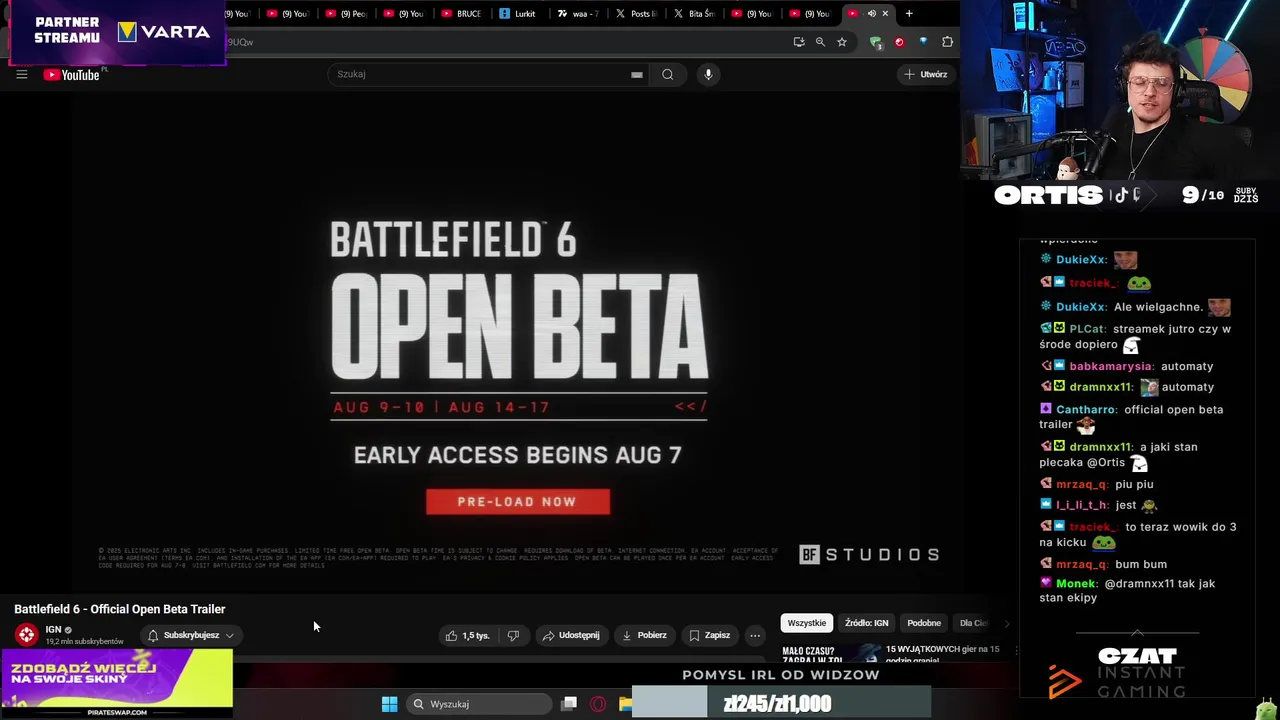Switch to the Lurkit browser tab
This screenshot has width=1280, height=720.
click(518, 14)
